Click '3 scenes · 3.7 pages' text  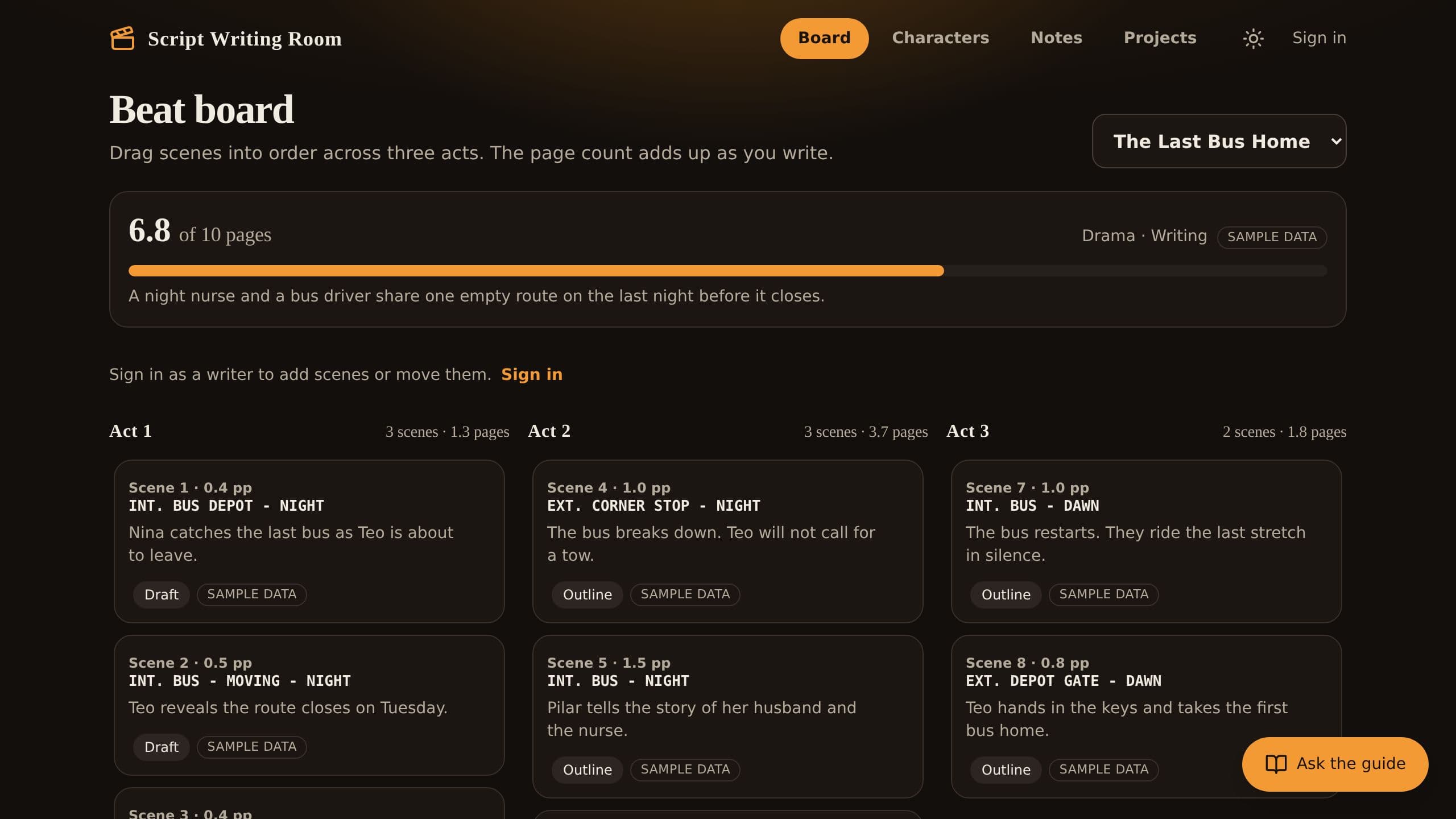(x=866, y=432)
